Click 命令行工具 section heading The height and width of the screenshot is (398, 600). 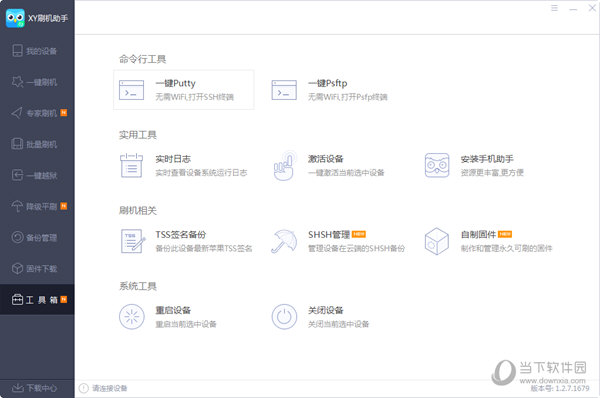click(142, 59)
